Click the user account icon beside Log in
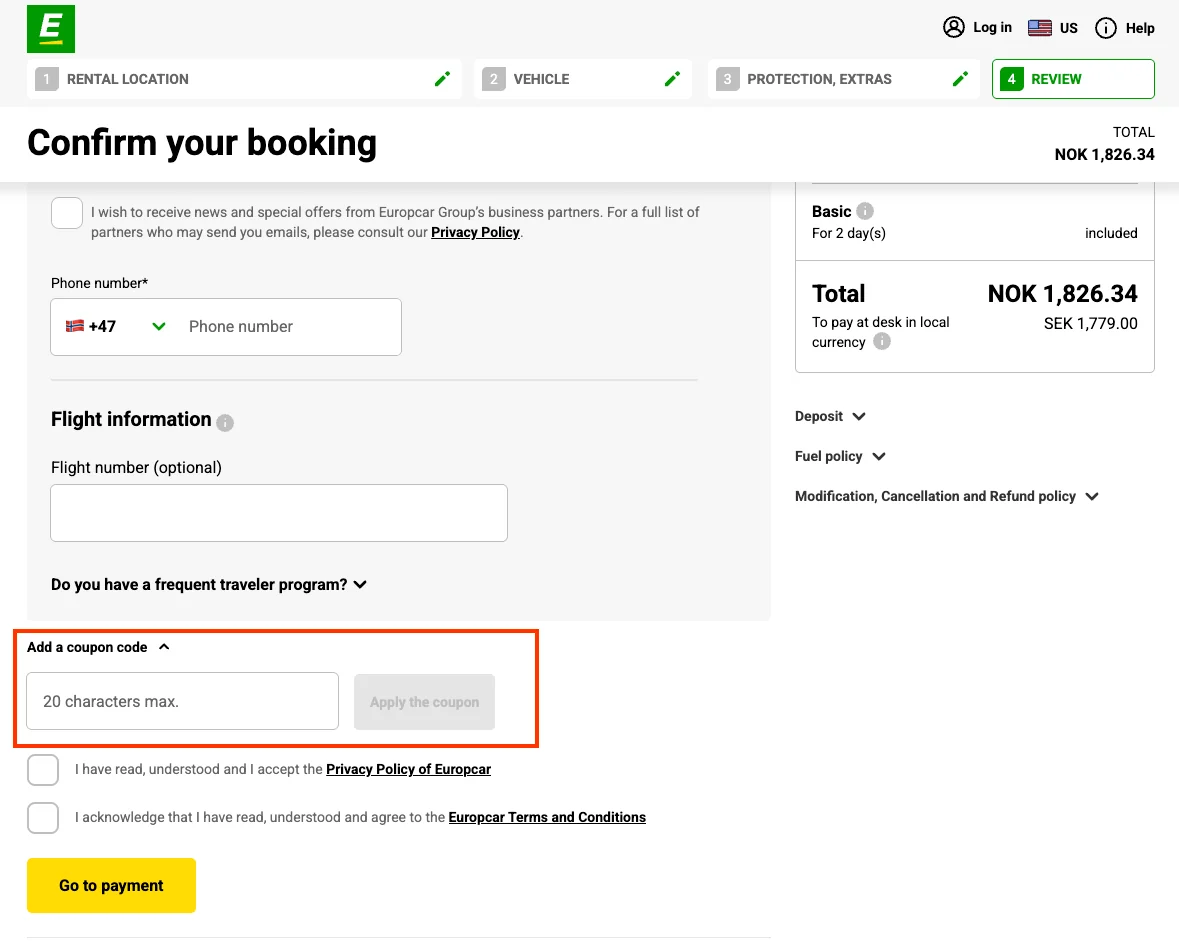Screen dimensions: 1179x941 coord(953,27)
